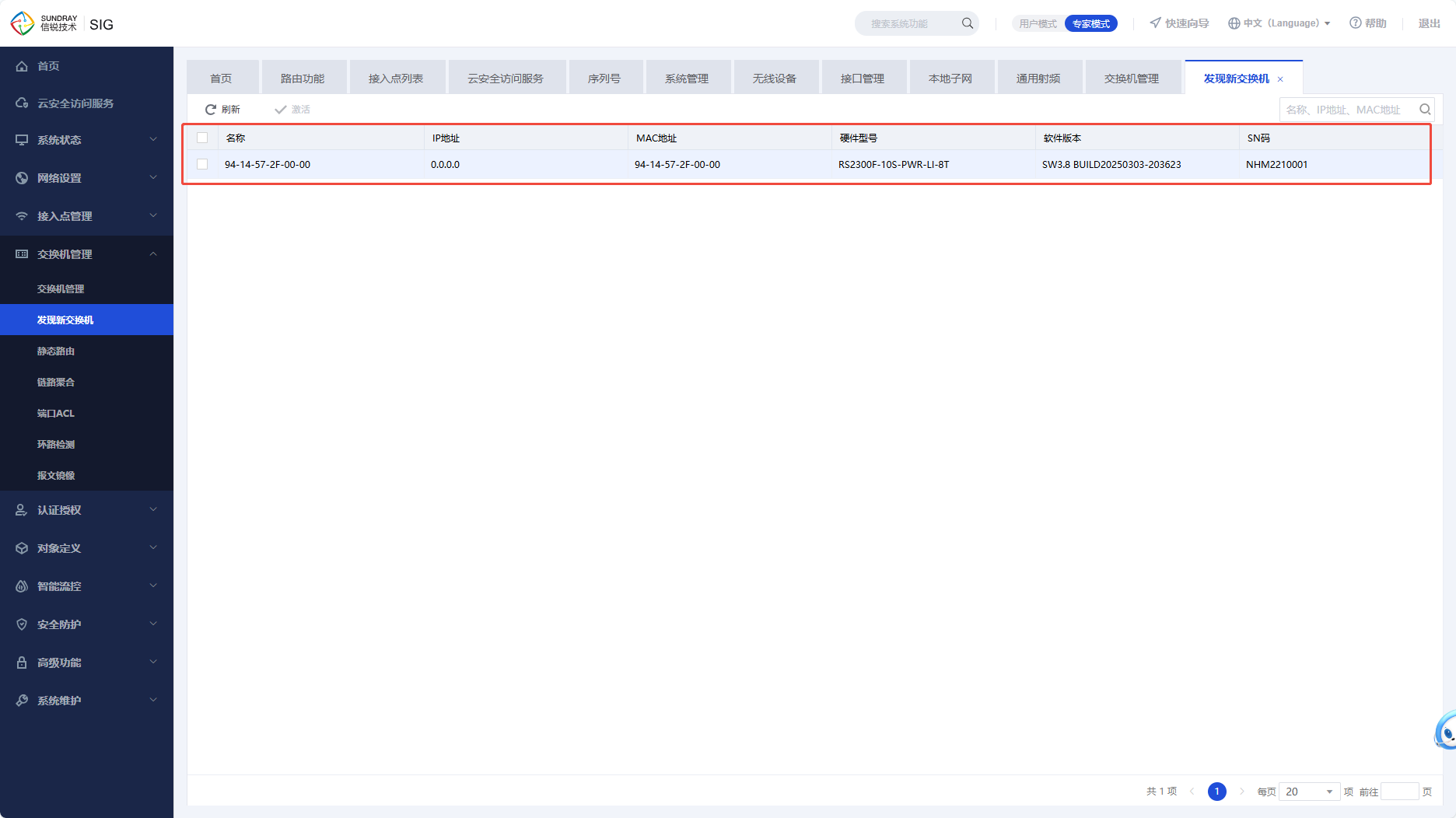Click the activate checkmark icon
This screenshot has width=1456, height=818.
coord(281,110)
